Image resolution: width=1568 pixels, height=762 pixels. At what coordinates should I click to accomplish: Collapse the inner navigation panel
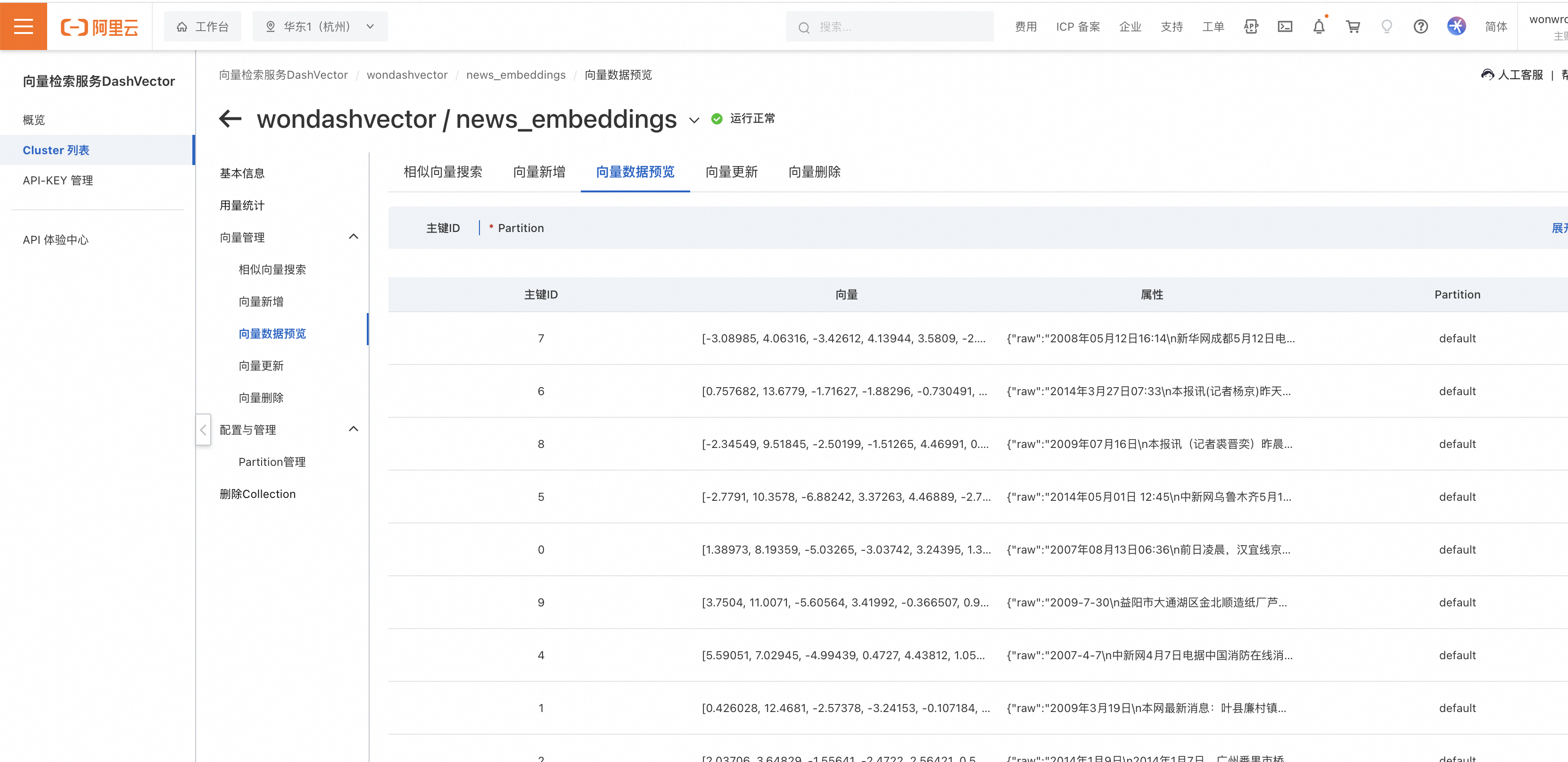[203, 430]
